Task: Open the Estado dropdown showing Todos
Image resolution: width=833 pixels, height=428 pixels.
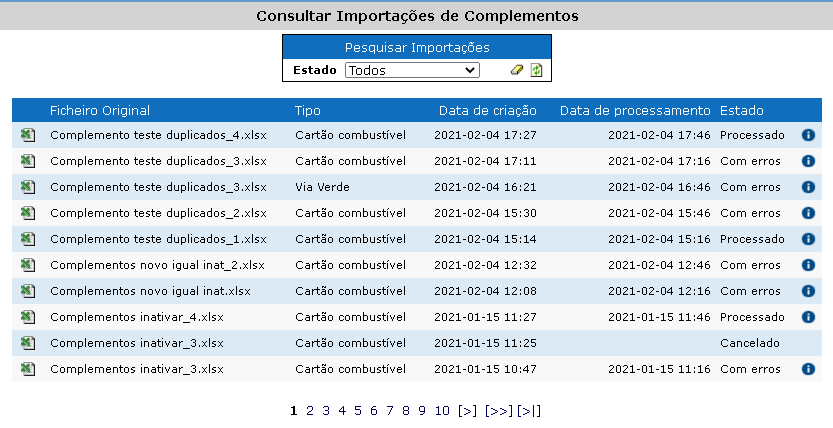Action: pyautogui.click(x=412, y=70)
